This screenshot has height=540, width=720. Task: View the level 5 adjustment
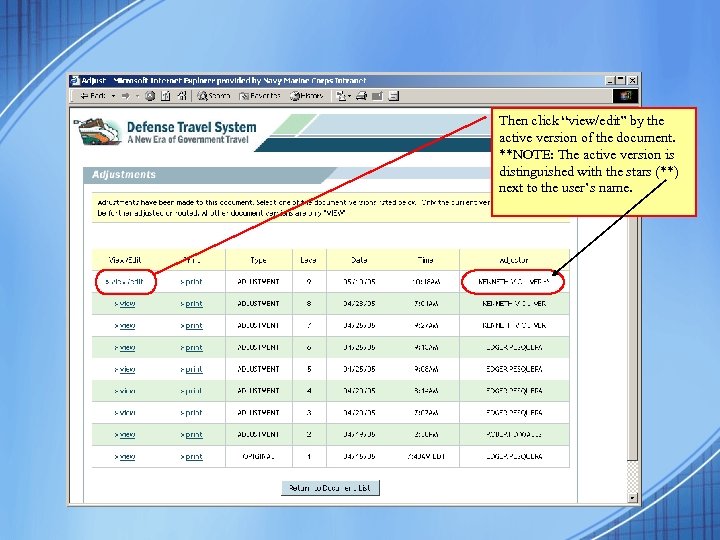pos(125,369)
